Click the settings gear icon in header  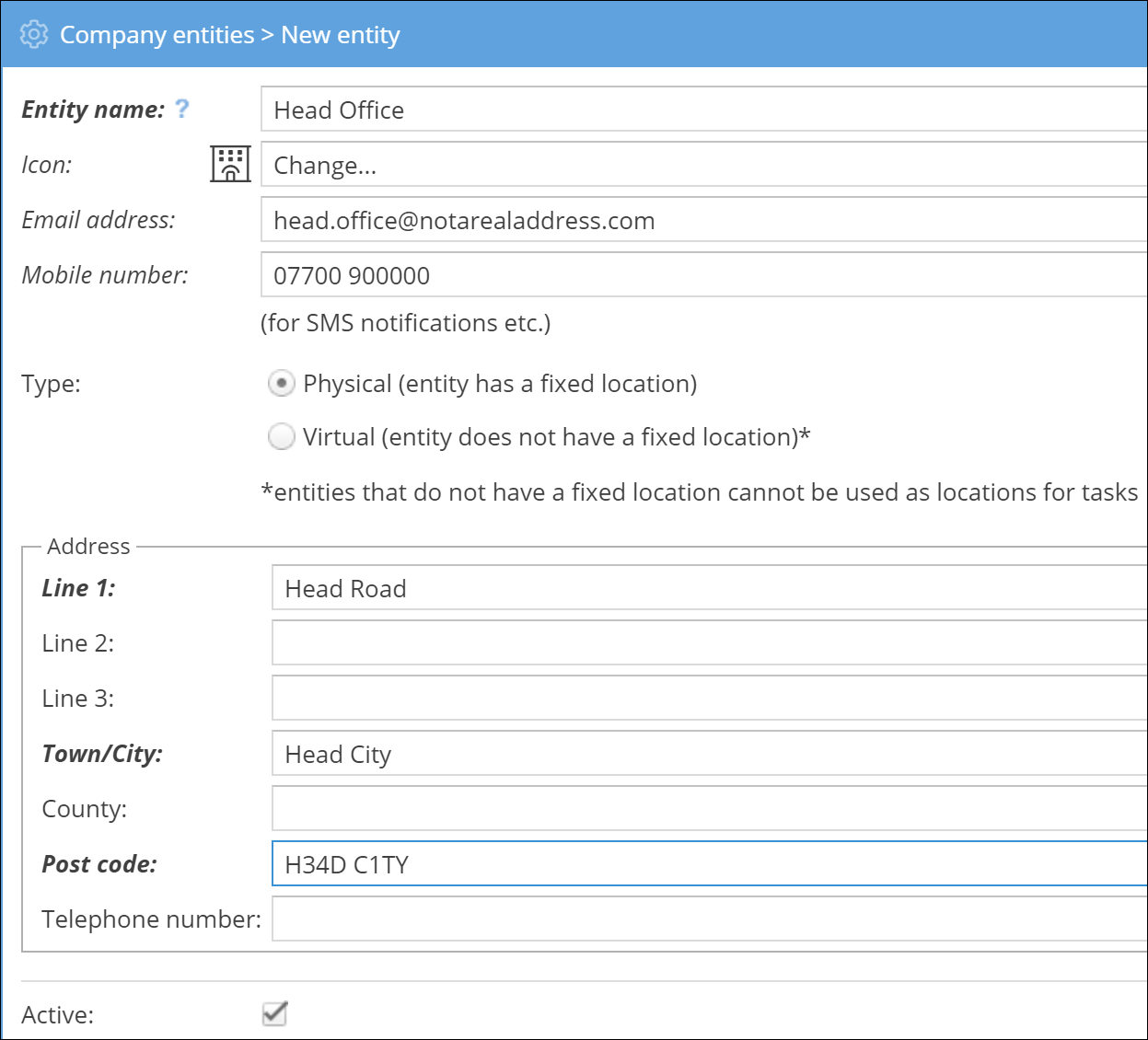coord(34,34)
